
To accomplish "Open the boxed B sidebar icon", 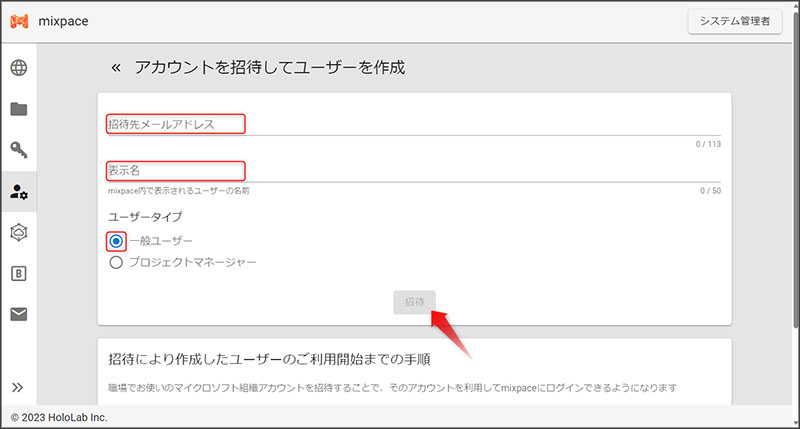I will (x=18, y=273).
